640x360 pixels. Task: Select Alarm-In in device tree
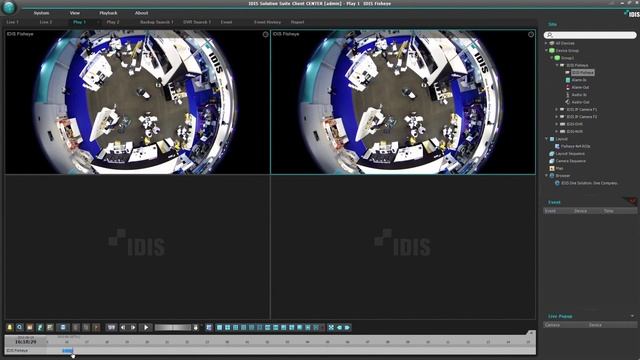pyautogui.click(x=579, y=80)
